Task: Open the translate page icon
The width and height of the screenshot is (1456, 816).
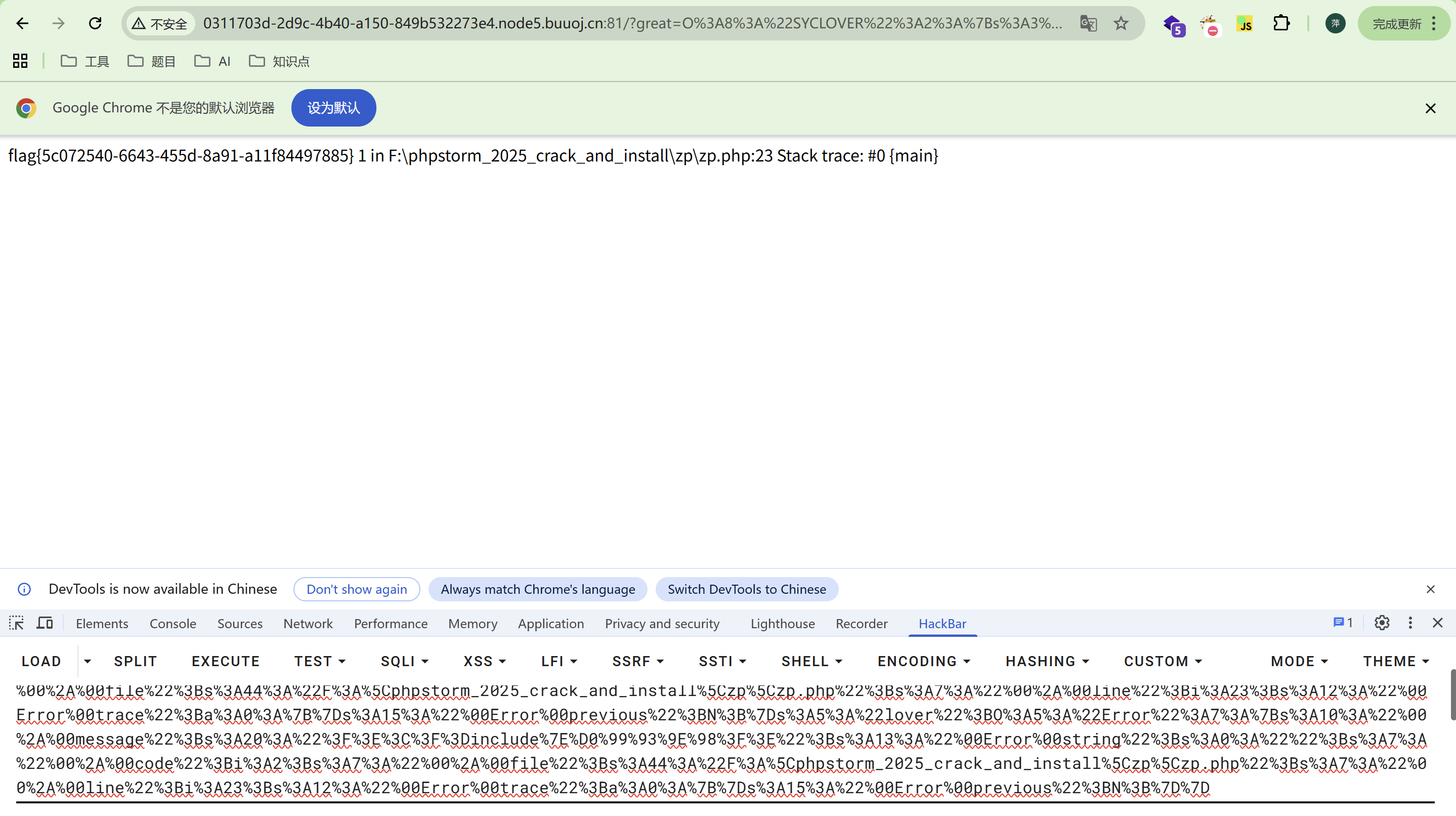Action: tap(1088, 23)
